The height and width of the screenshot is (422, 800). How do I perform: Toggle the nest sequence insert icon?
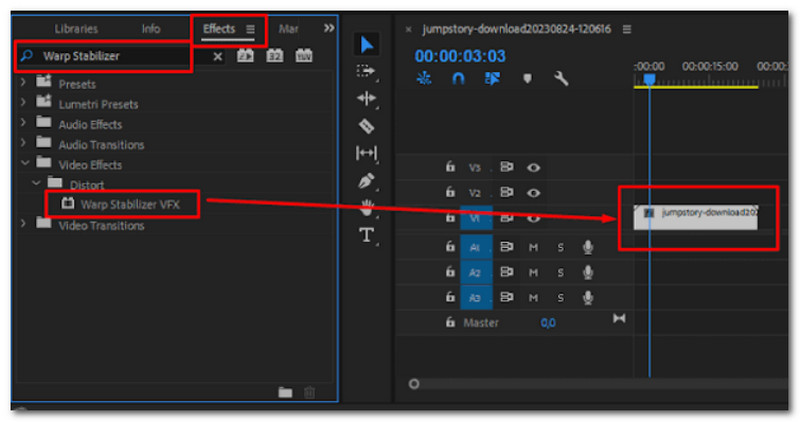coord(424,78)
